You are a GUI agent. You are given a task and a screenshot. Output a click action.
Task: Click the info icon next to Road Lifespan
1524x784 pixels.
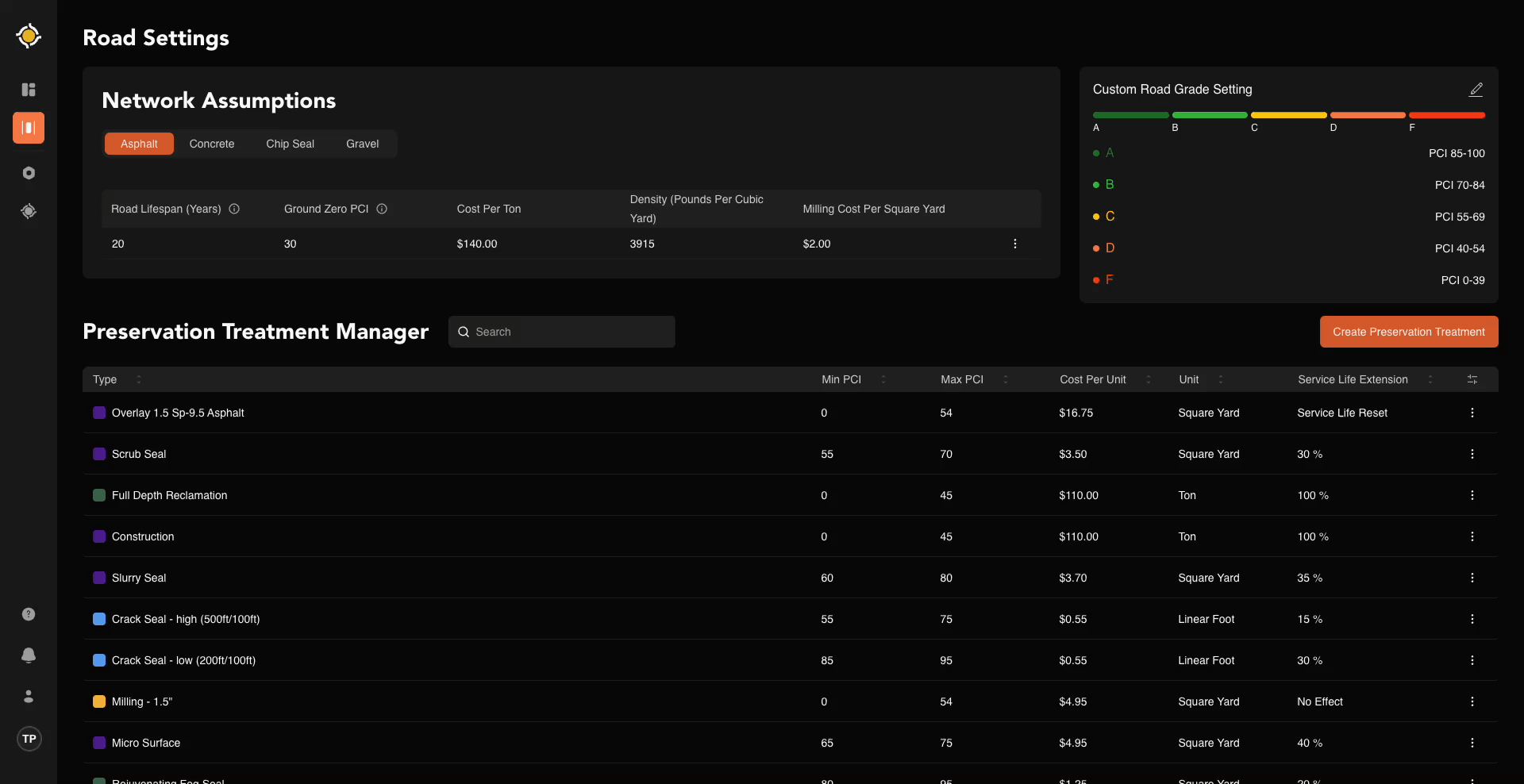tap(233, 209)
